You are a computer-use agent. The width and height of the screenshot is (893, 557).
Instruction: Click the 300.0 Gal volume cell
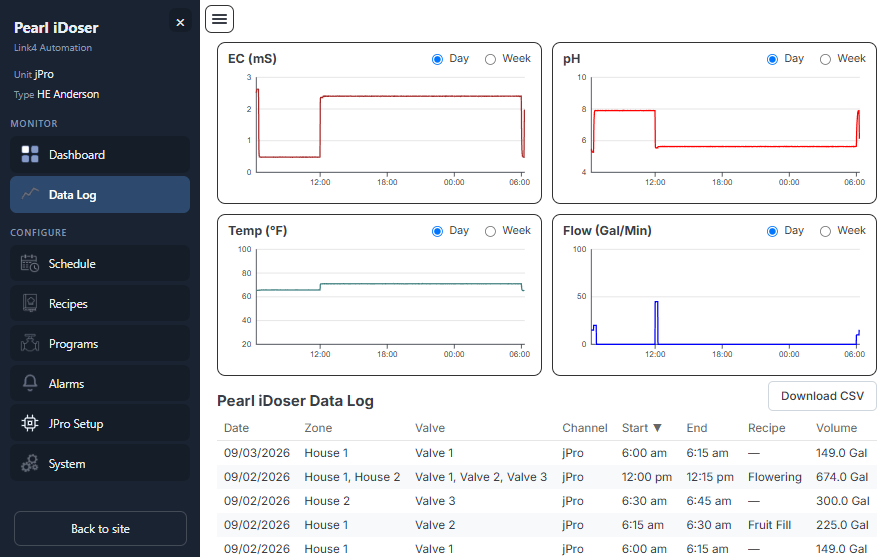pyautogui.click(x=843, y=501)
